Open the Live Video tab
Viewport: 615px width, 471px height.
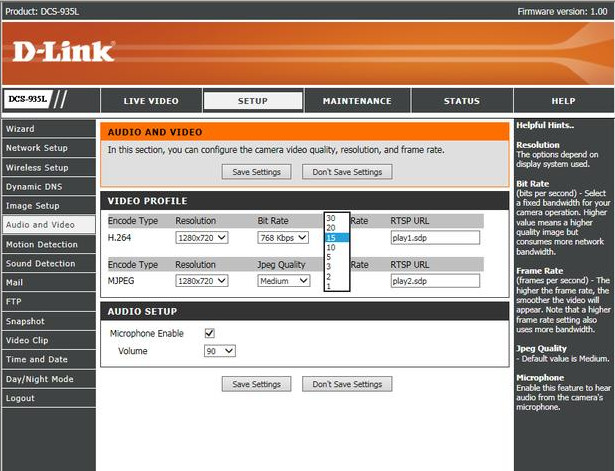point(151,101)
